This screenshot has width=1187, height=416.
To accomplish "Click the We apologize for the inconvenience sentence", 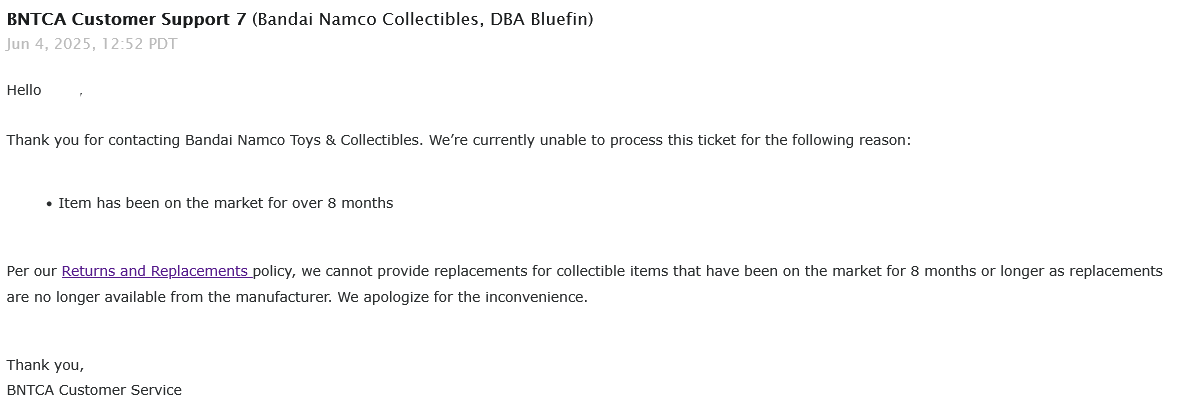I will tap(463, 296).
